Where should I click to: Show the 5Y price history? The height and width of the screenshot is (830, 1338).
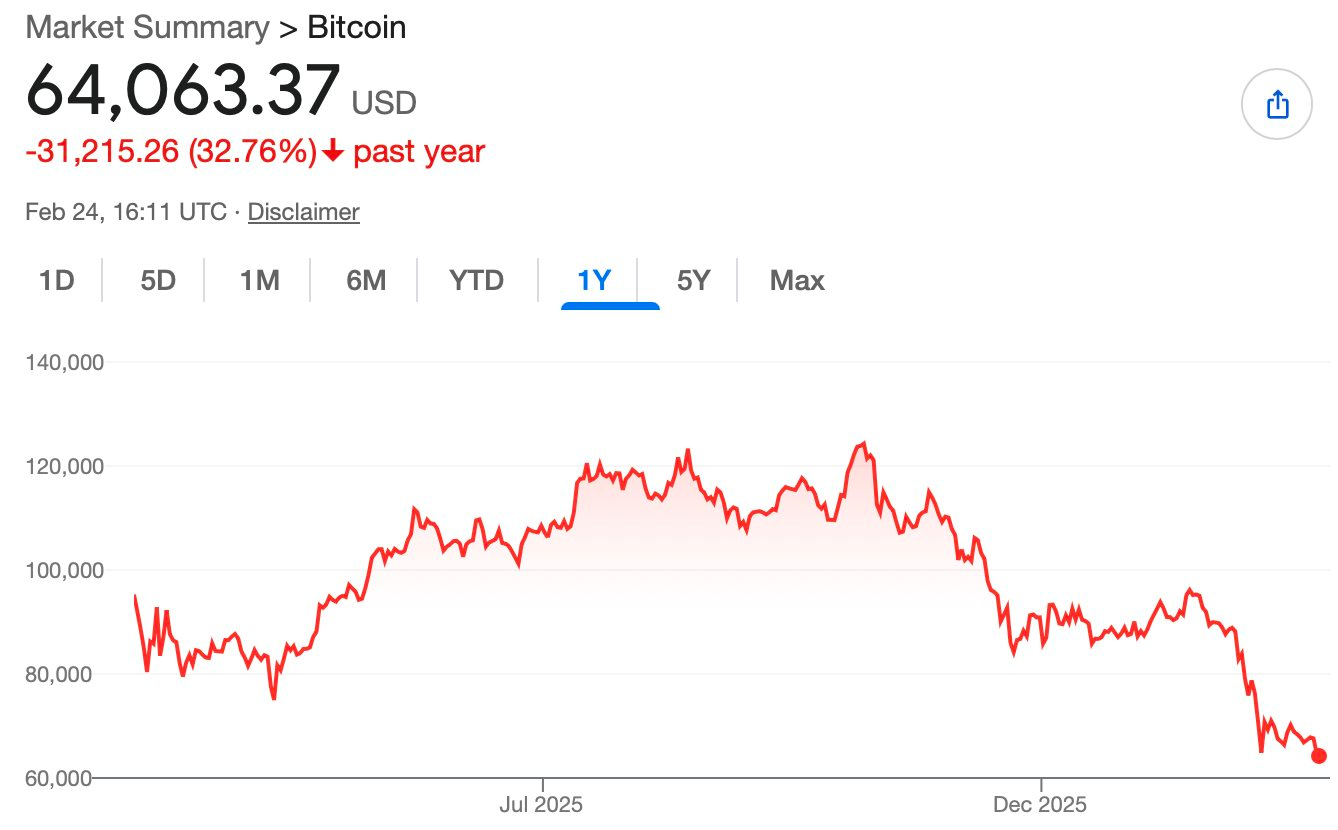(692, 281)
